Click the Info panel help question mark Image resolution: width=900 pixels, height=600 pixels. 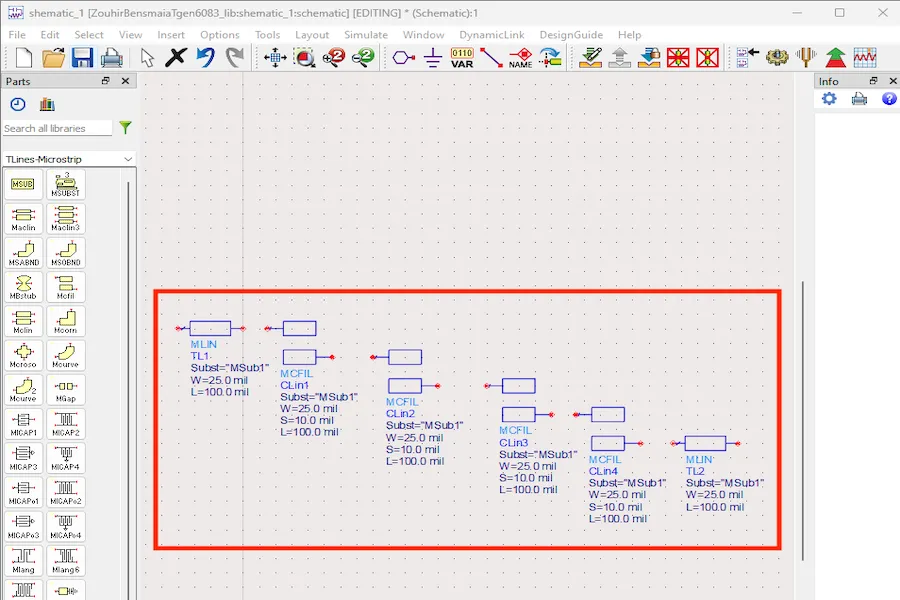coord(889,99)
